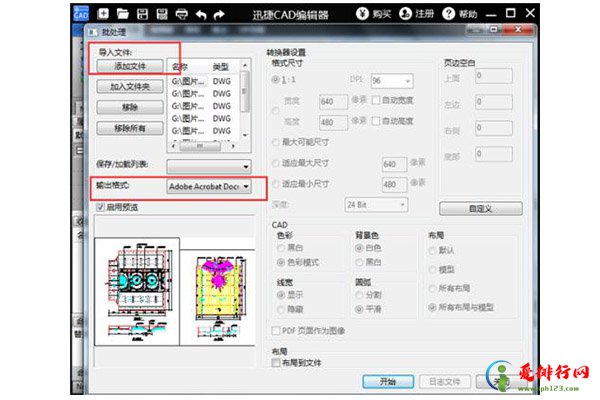The height and width of the screenshot is (400, 600).
Task: Open the 保存/加载列表 dropdown
Action: click(x=209, y=167)
